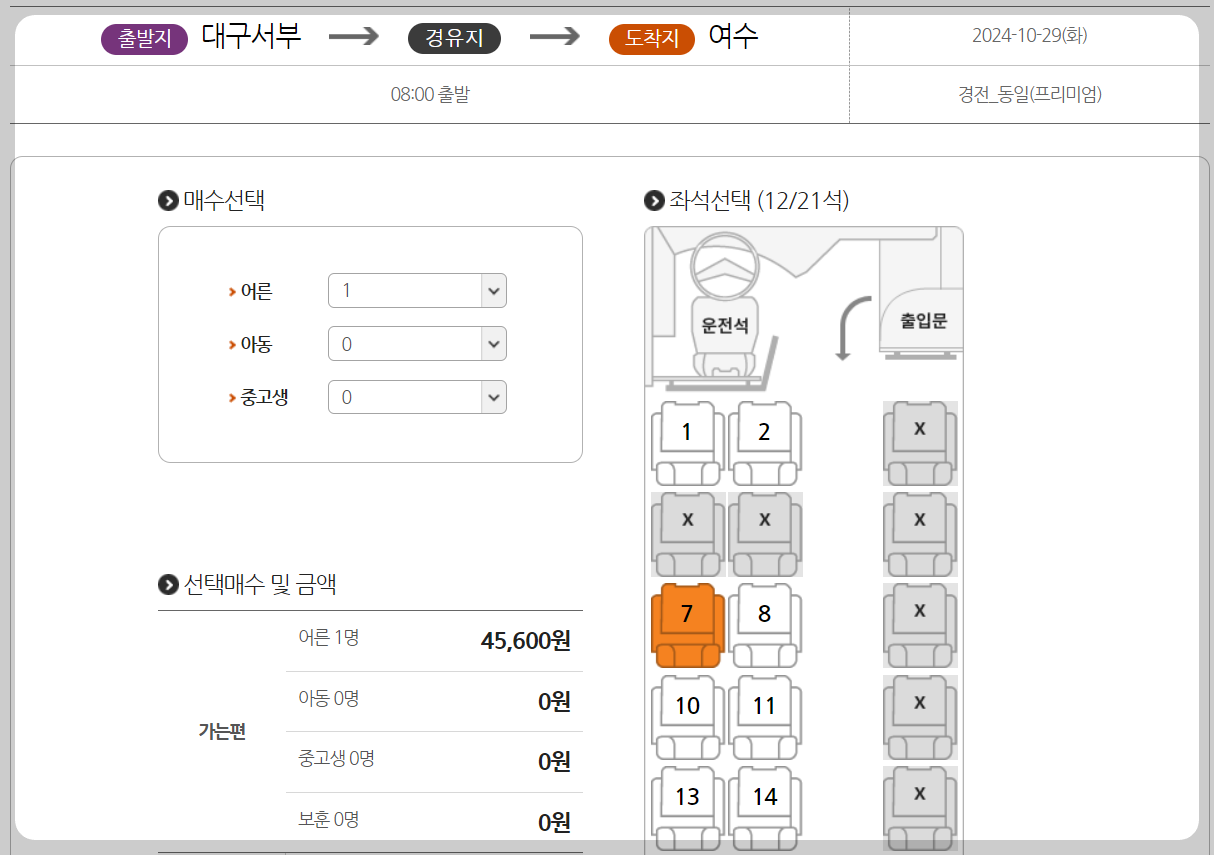Viewport: 1214px width, 855px height.
Task: Select seat 8 next to seat 7
Action: pyautogui.click(x=764, y=614)
